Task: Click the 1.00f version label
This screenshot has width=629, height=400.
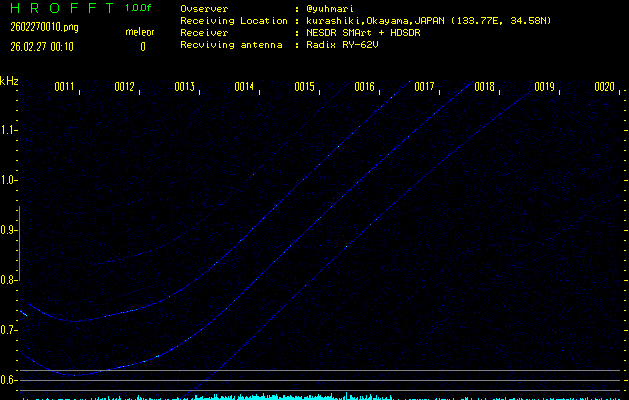Action: pyautogui.click(x=139, y=8)
